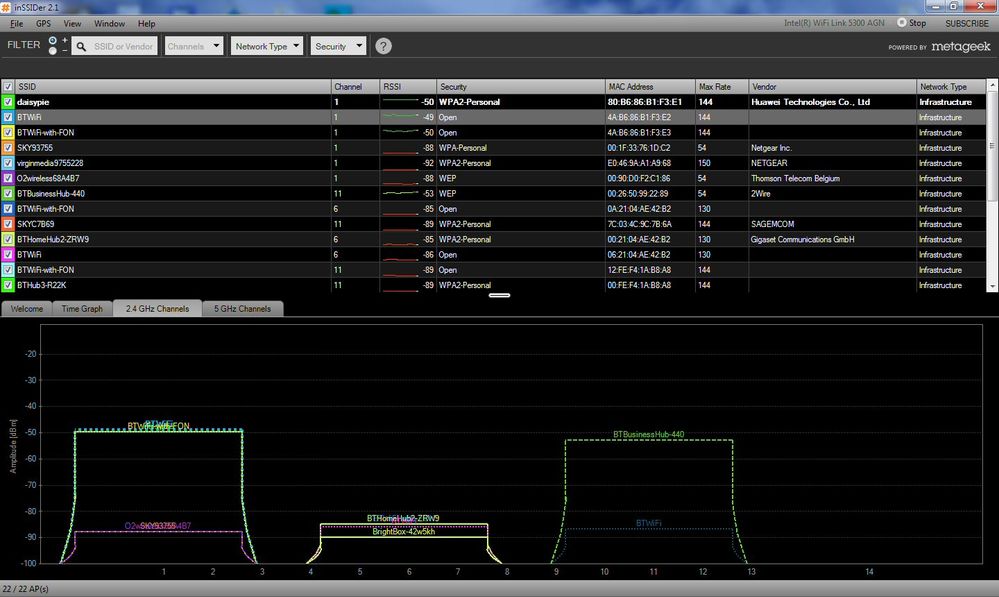Sort by the Vendor column header

[x=833, y=87]
